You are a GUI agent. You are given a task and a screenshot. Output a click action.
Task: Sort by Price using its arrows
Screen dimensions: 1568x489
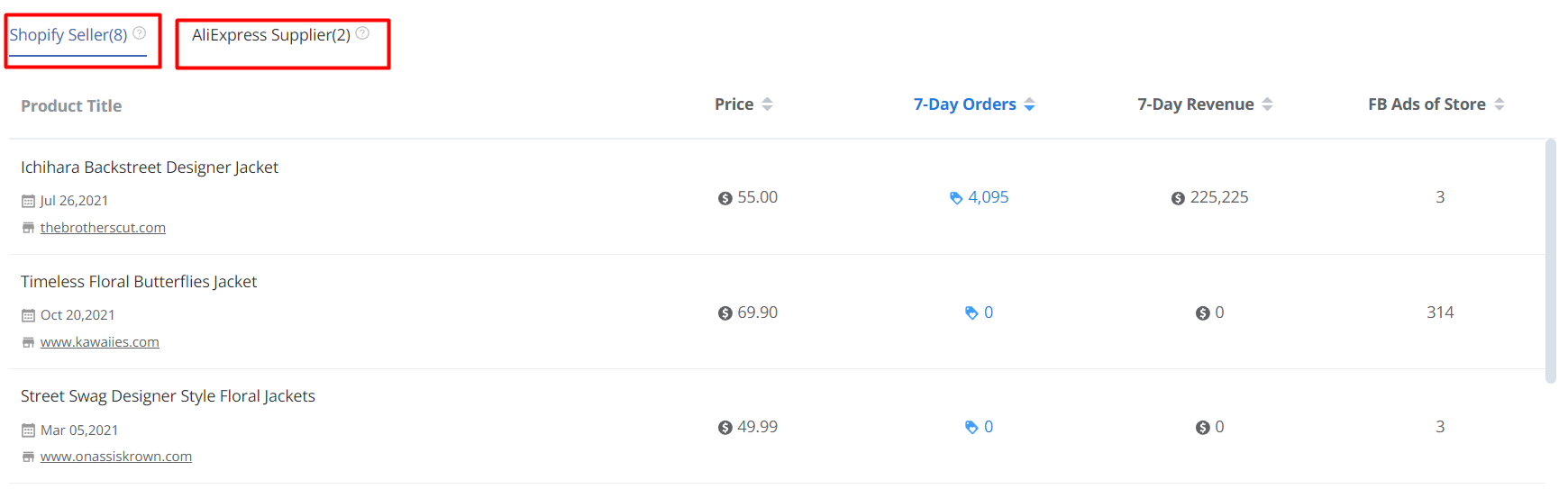point(767,104)
